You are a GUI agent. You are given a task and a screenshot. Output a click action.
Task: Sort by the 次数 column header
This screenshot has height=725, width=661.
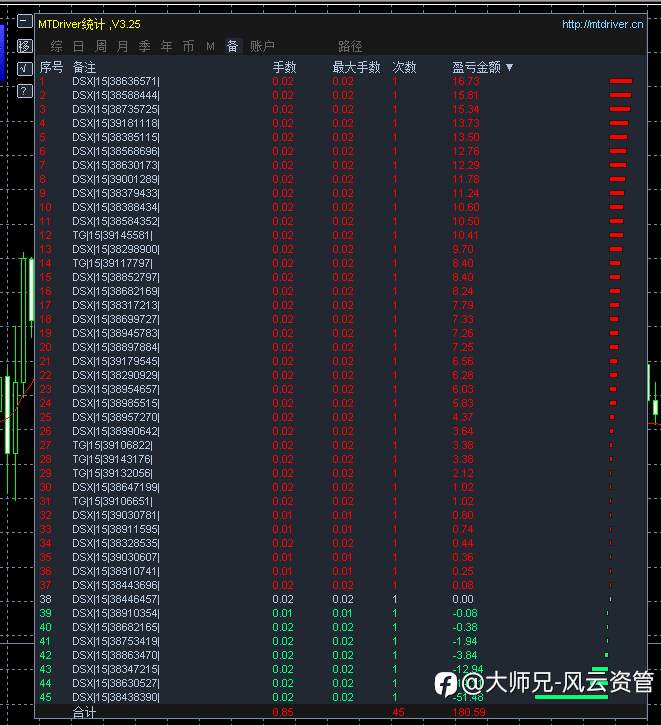(404, 68)
